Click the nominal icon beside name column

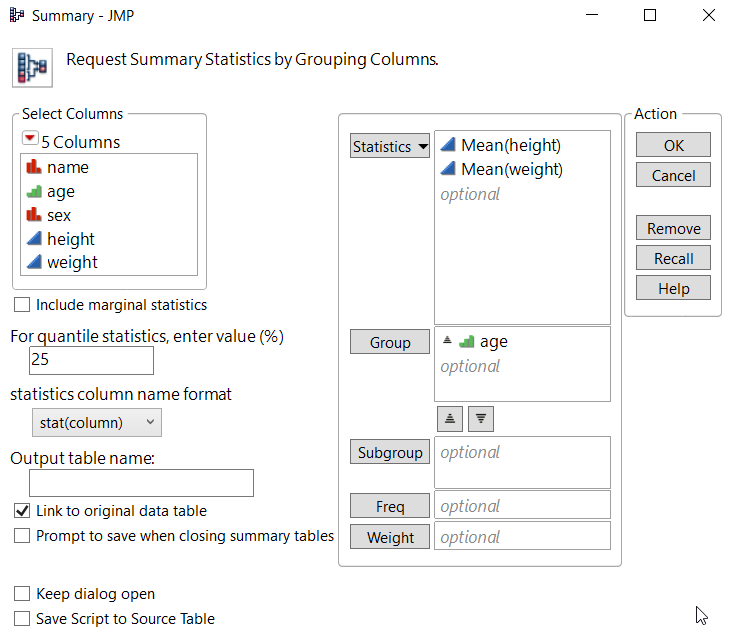point(33,167)
